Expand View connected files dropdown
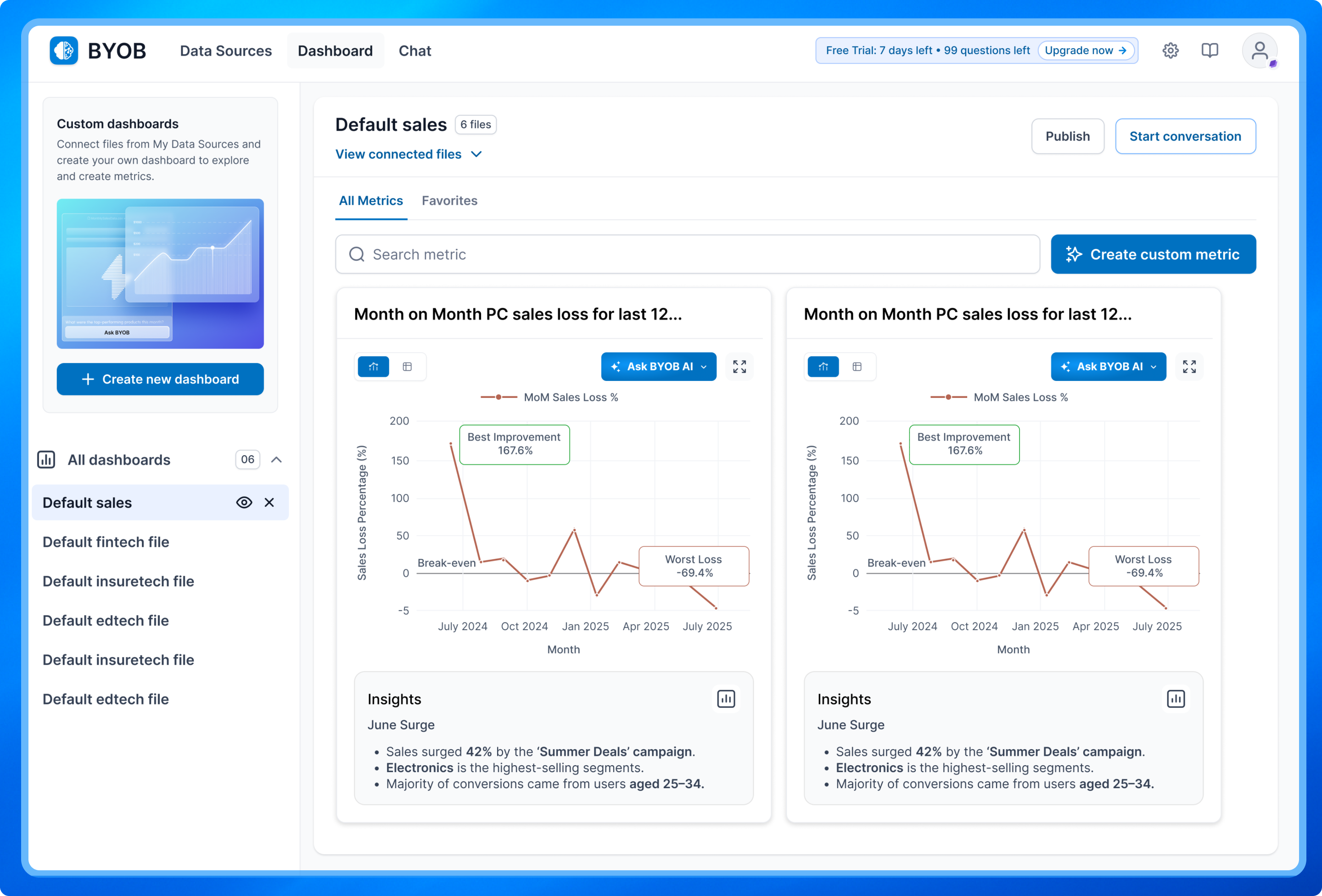 point(409,154)
